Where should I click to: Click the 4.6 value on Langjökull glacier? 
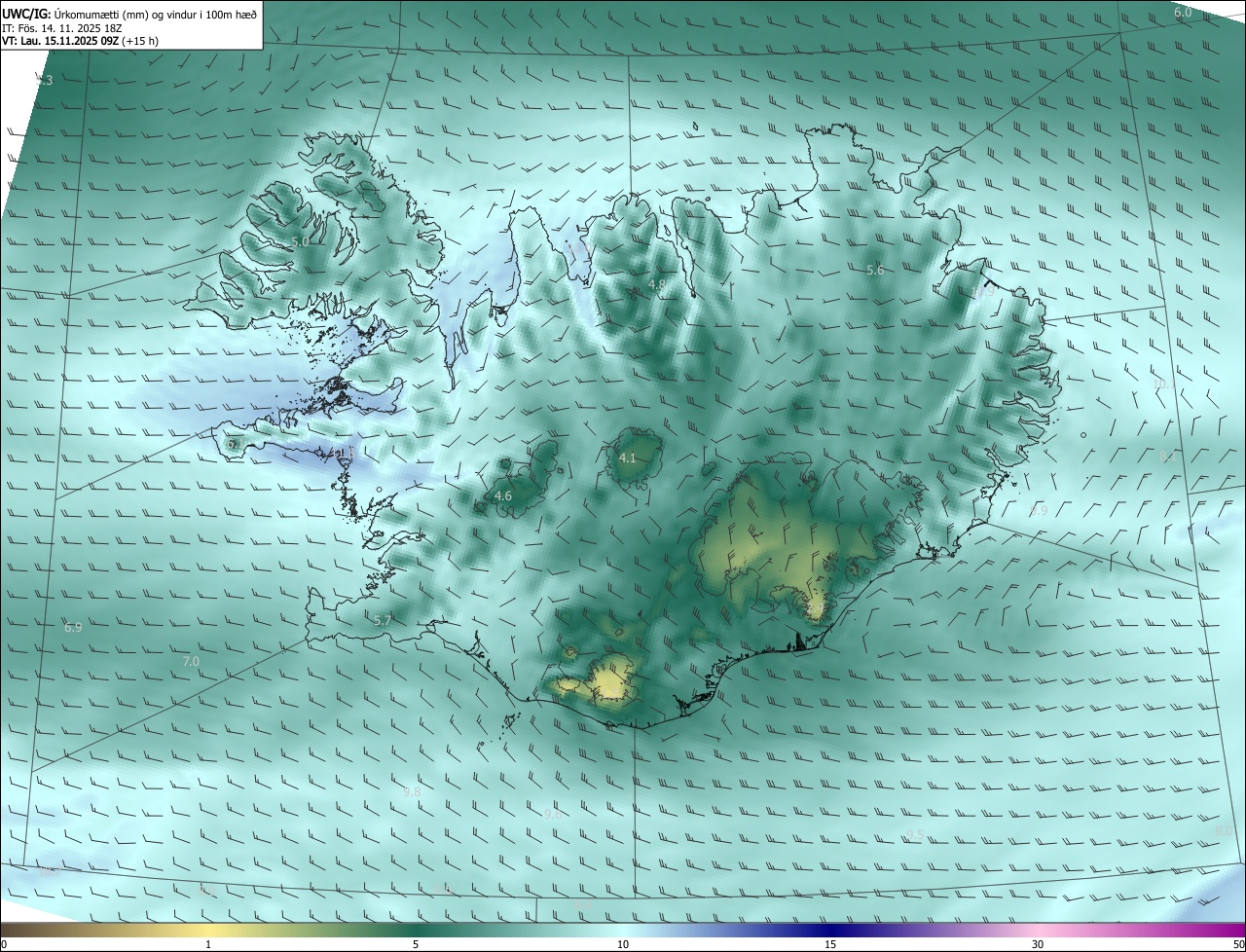point(503,495)
